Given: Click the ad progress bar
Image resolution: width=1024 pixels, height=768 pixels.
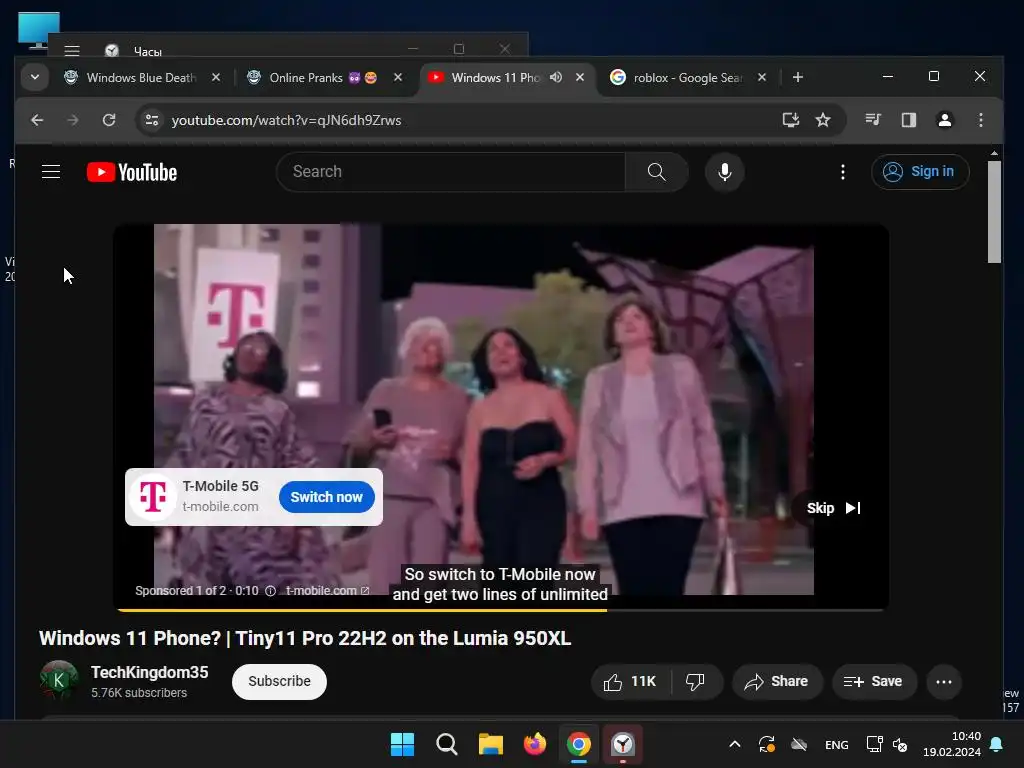Looking at the screenshot, I should (500, 610).
